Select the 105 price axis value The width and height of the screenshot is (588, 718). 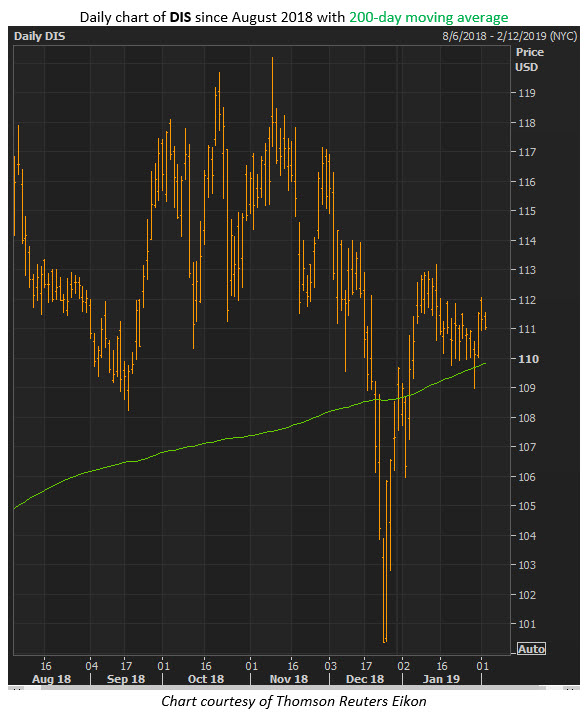tap(527, 506)
